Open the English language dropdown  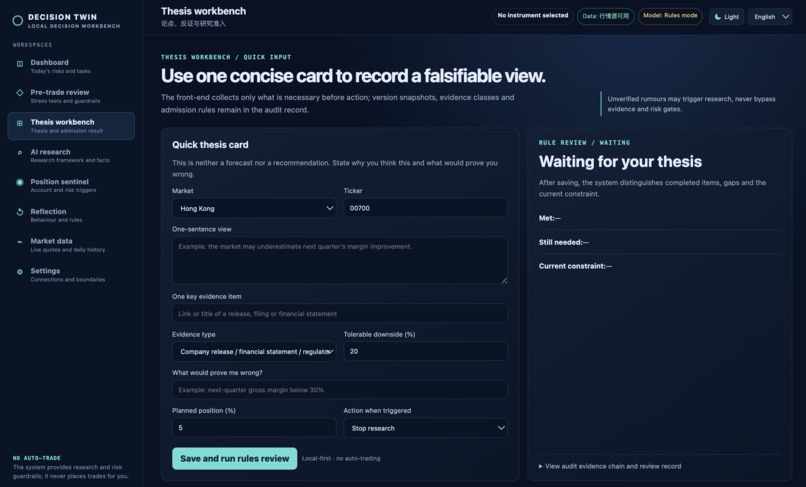tap(770, 16)
